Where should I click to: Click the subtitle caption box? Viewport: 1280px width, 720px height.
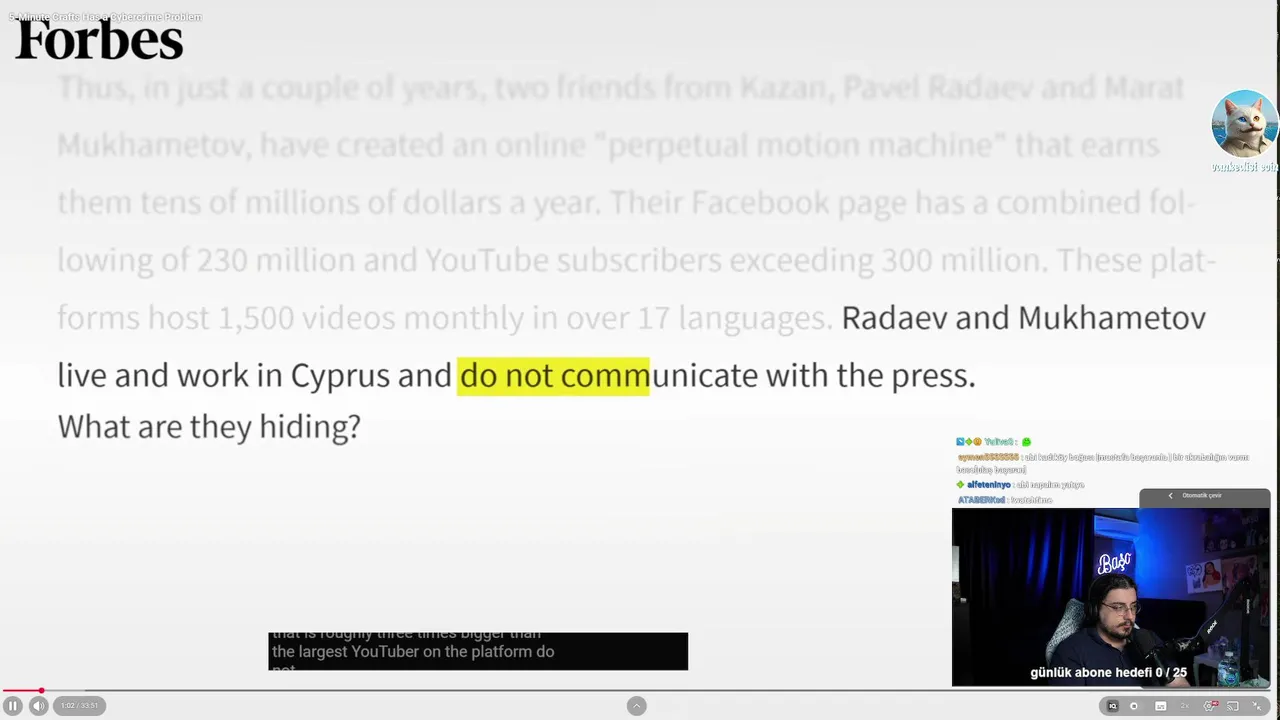(x=478, y=651)
